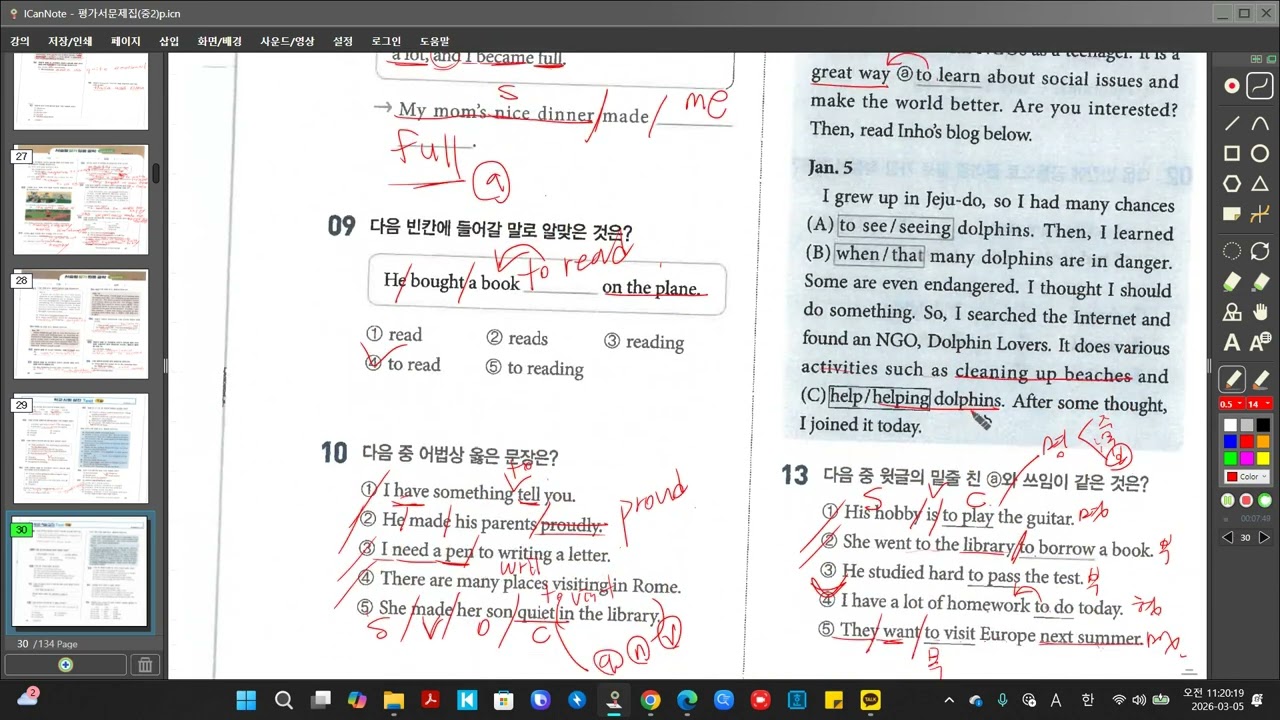Select the rectangle shape tool
This screenshot has width=1280, height=720.
[x=1232, y=154]
